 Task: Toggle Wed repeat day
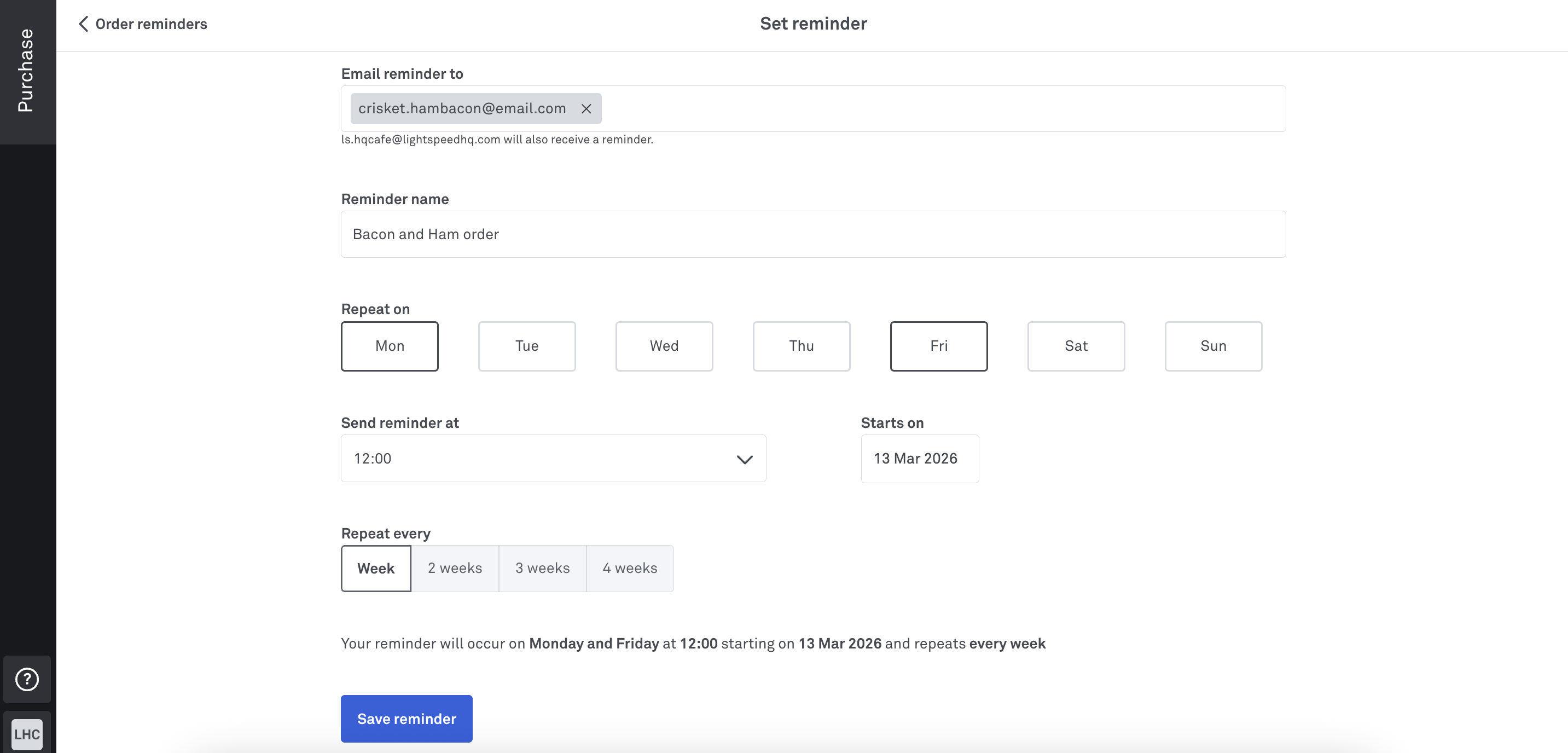(x=664, y=346)
